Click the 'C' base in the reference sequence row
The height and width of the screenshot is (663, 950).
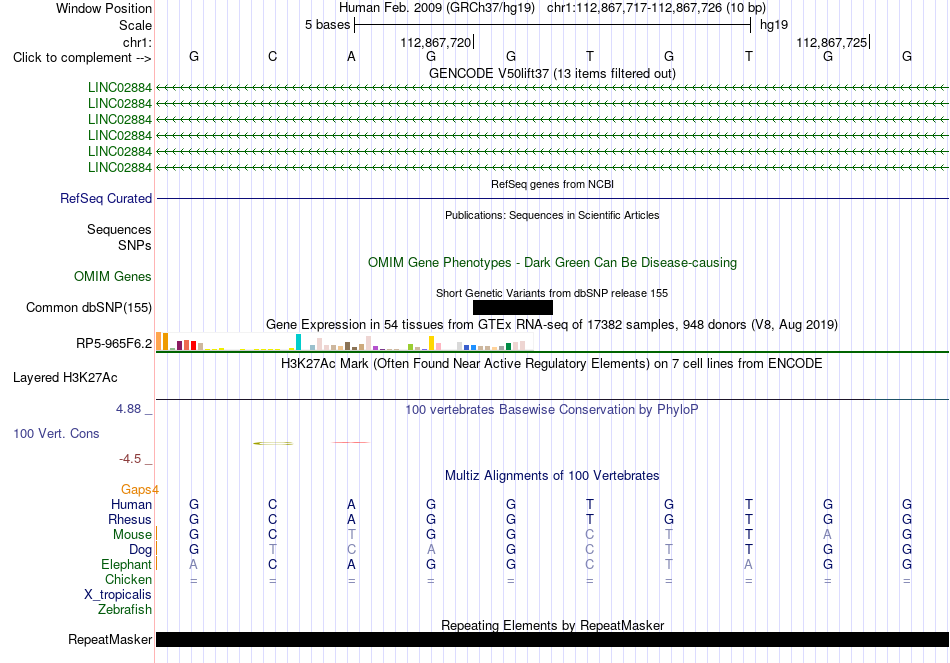[273, 56]
